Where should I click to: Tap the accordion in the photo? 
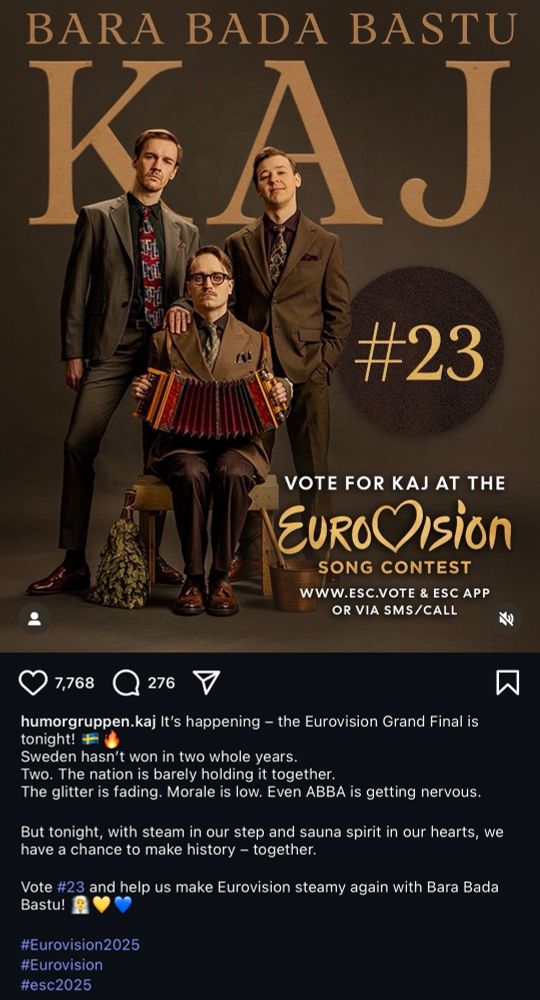(x=212, y=402)
